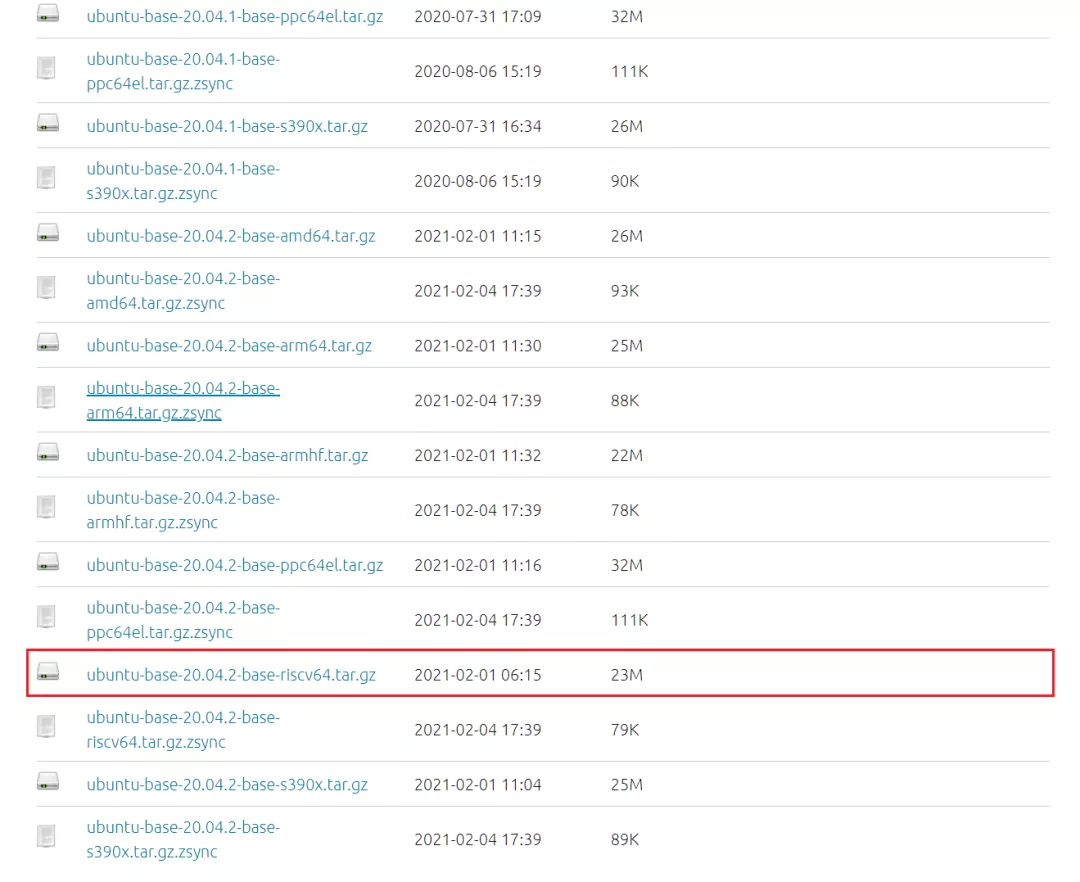The width and height of the screenshot is (1080, 882).
Task: Open 20.04.2 s390x.tar.gz.zsync link
Action: [x=183, y=839]
